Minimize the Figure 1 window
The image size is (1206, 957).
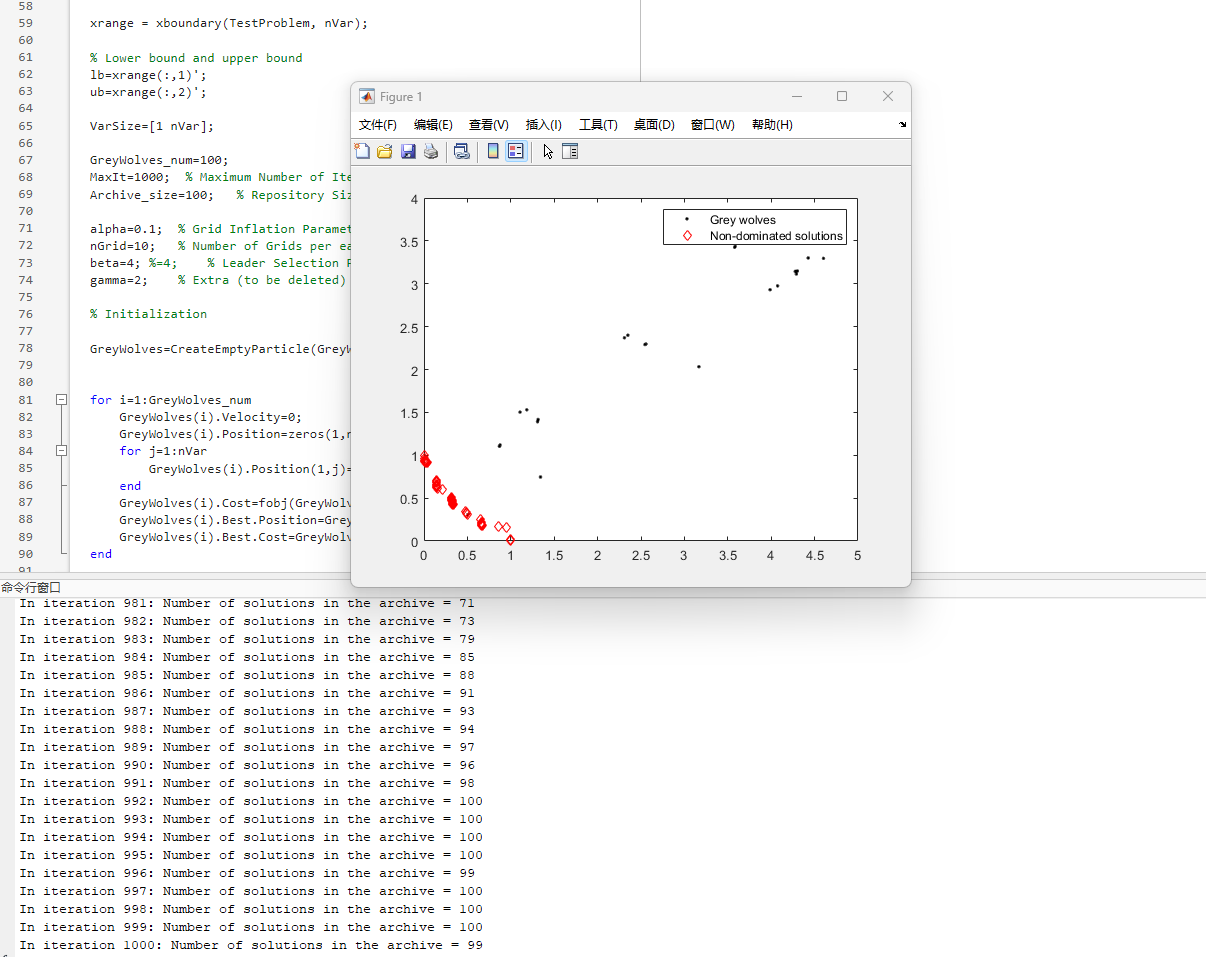tap(797, 96)
